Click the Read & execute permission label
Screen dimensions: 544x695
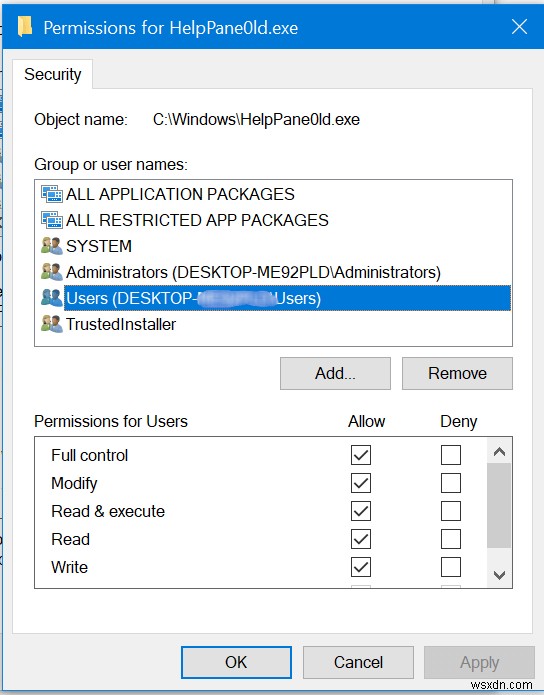[108, 511]
